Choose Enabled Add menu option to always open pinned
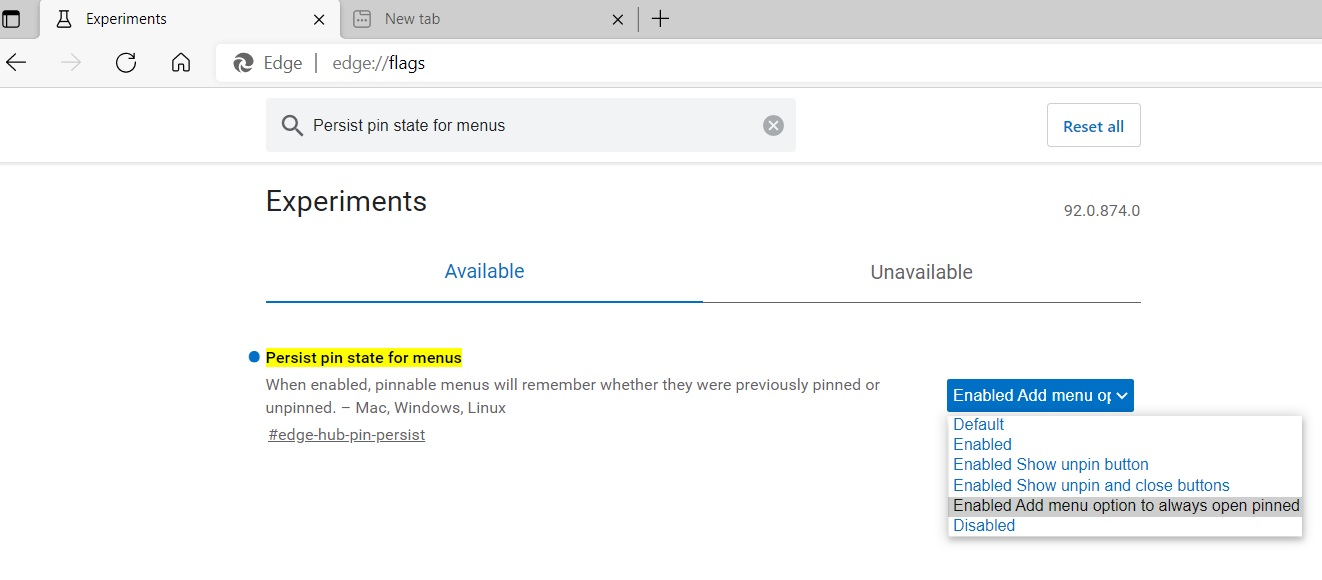Viewport: 1322px width, 580px height. click(1125, 505)
